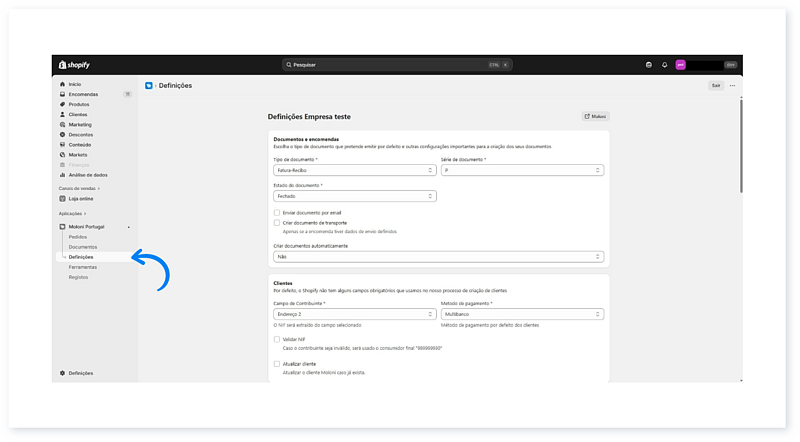Select Documentos under Moloni Portugal
800x442 pixels.
point(83,247)
